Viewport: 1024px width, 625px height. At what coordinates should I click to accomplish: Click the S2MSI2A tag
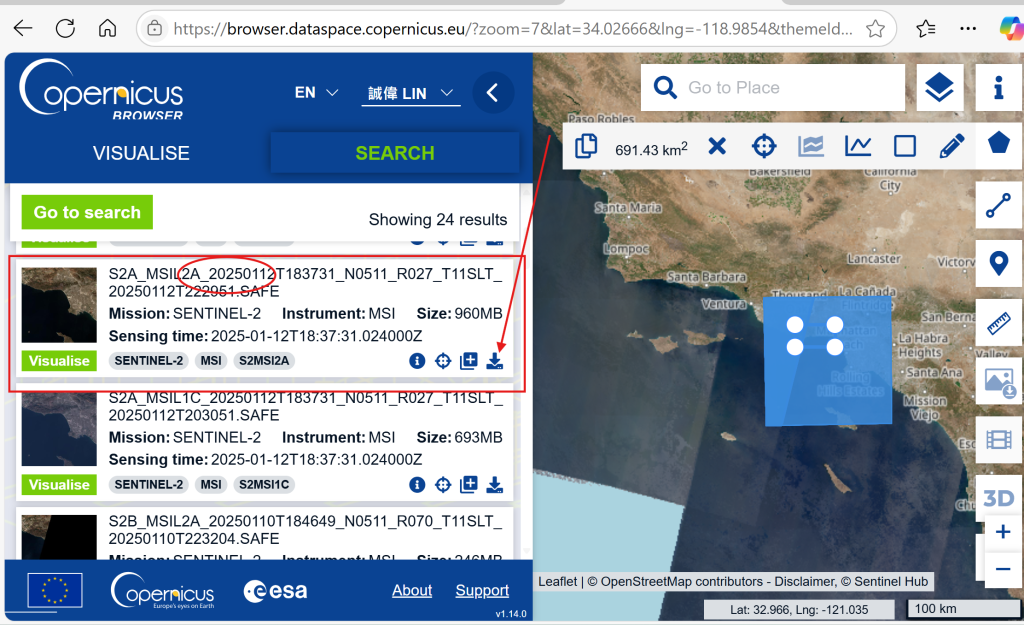pyautogui.click(x=264, y=361)
